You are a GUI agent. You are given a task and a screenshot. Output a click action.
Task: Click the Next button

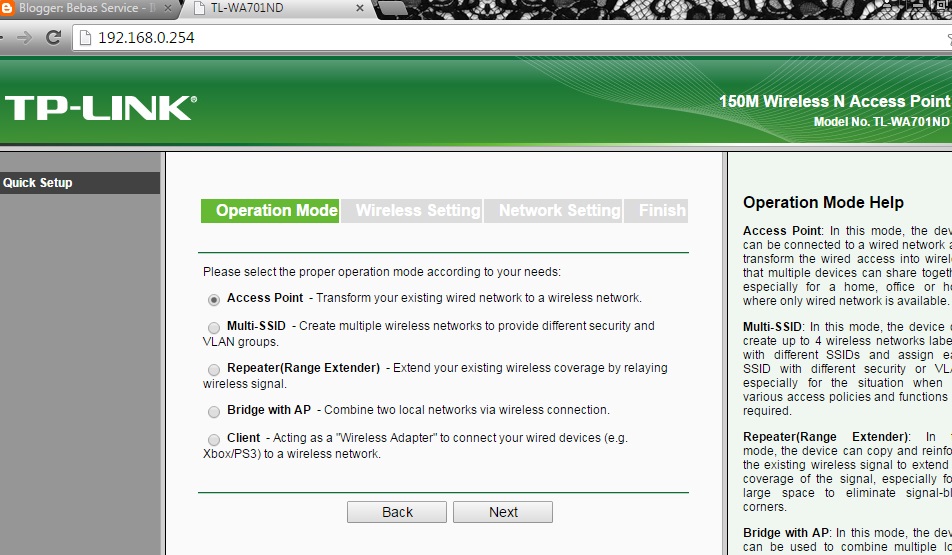tap(503, 512)
